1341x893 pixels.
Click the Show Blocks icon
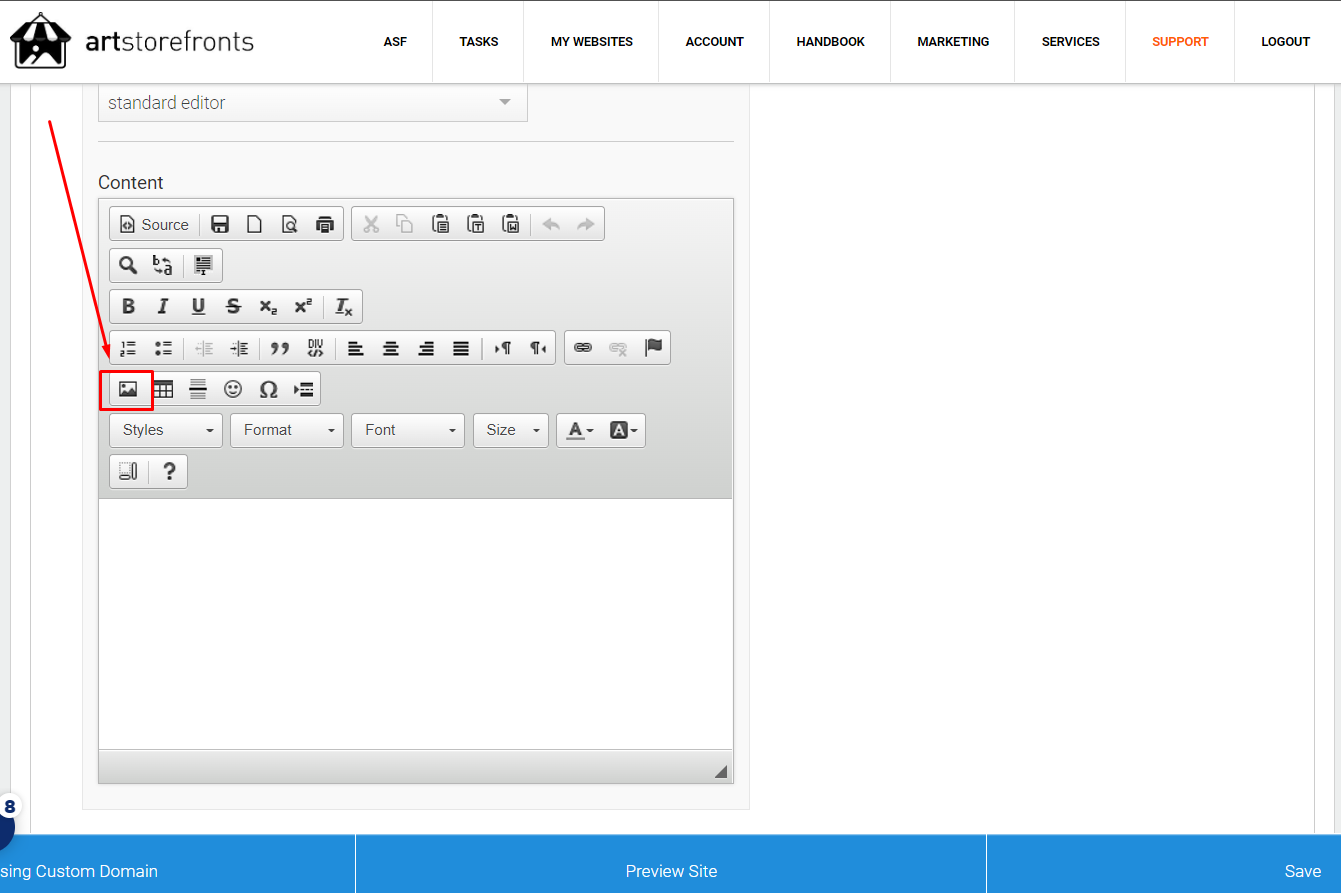[x=128, y=471]
